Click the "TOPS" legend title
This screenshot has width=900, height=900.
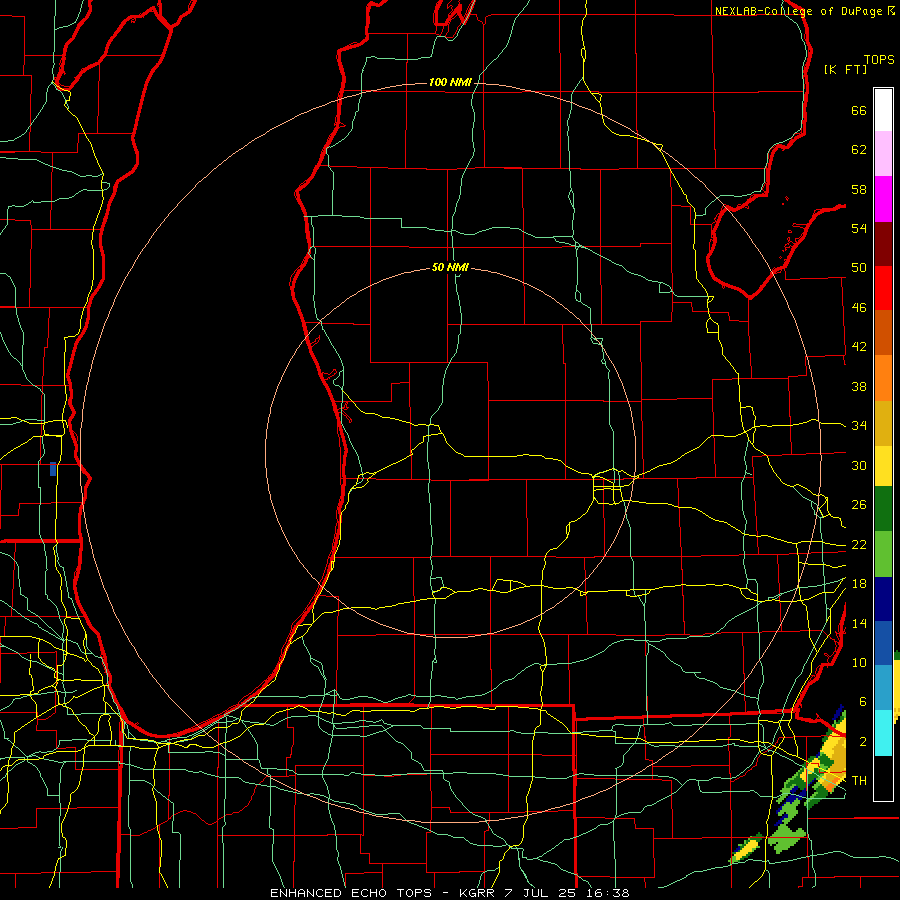coord(879,60)
